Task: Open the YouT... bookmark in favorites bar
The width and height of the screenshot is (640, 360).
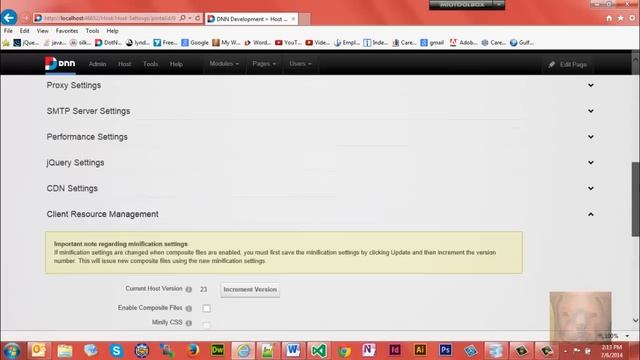Action: tap(288, 42)
